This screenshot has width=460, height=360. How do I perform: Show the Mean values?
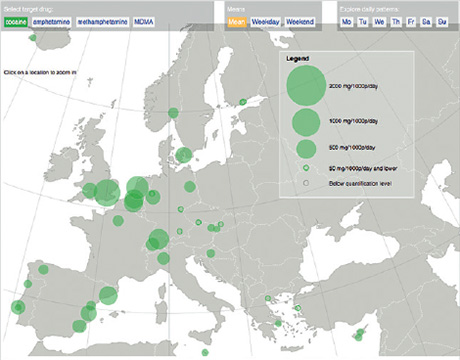[x=237, y=22]
